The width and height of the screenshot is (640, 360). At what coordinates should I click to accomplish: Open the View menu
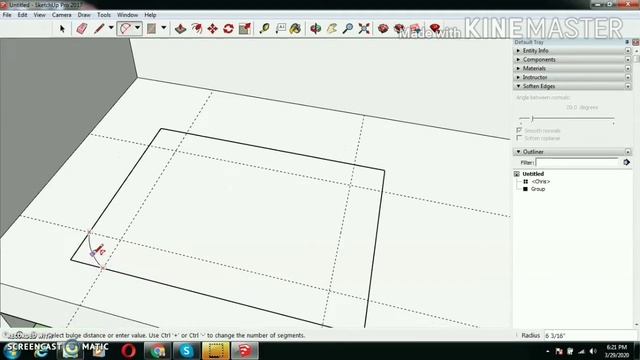[x=40, y=15]
